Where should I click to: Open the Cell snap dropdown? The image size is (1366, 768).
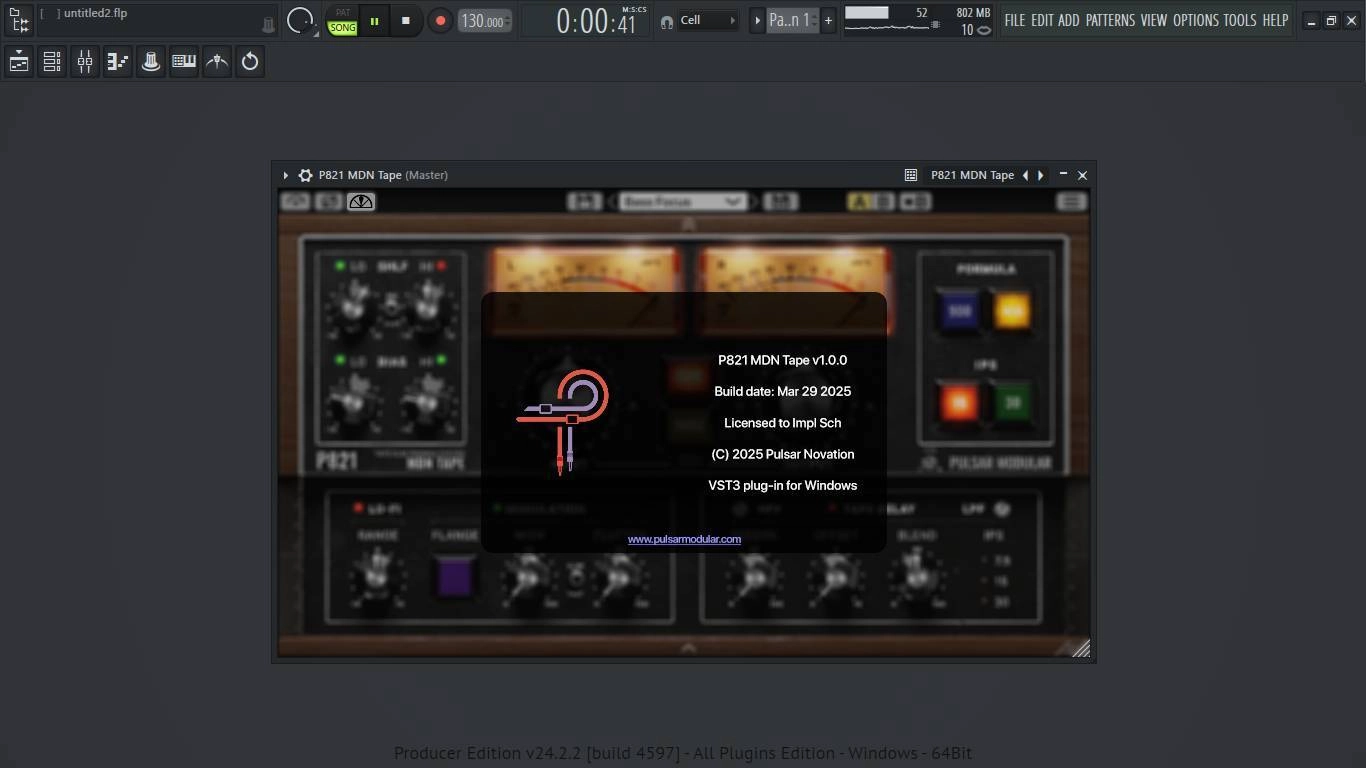click(x=708, y=21)
